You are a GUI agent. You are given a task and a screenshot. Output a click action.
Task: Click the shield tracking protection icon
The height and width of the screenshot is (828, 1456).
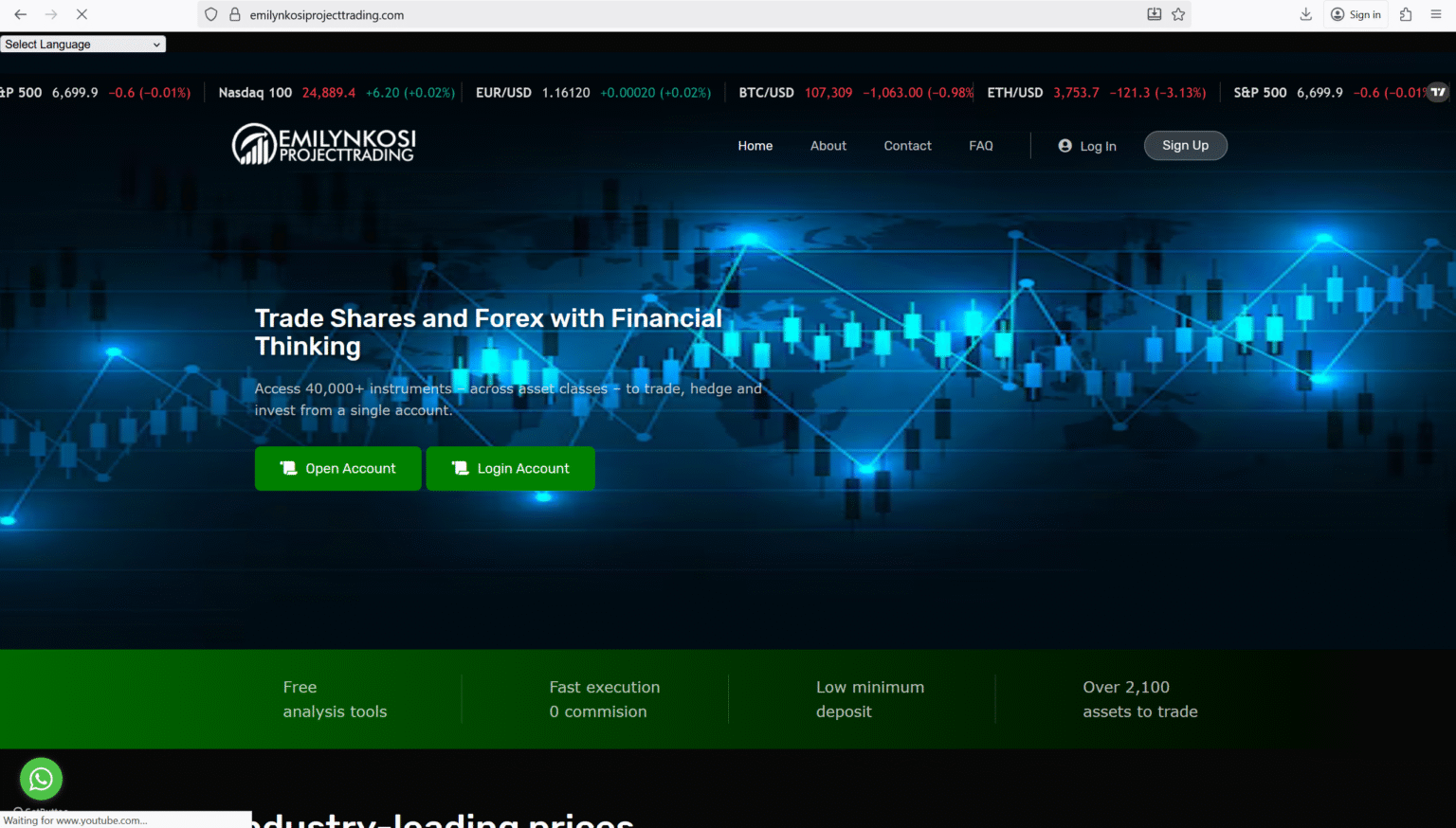coord(211,14)
